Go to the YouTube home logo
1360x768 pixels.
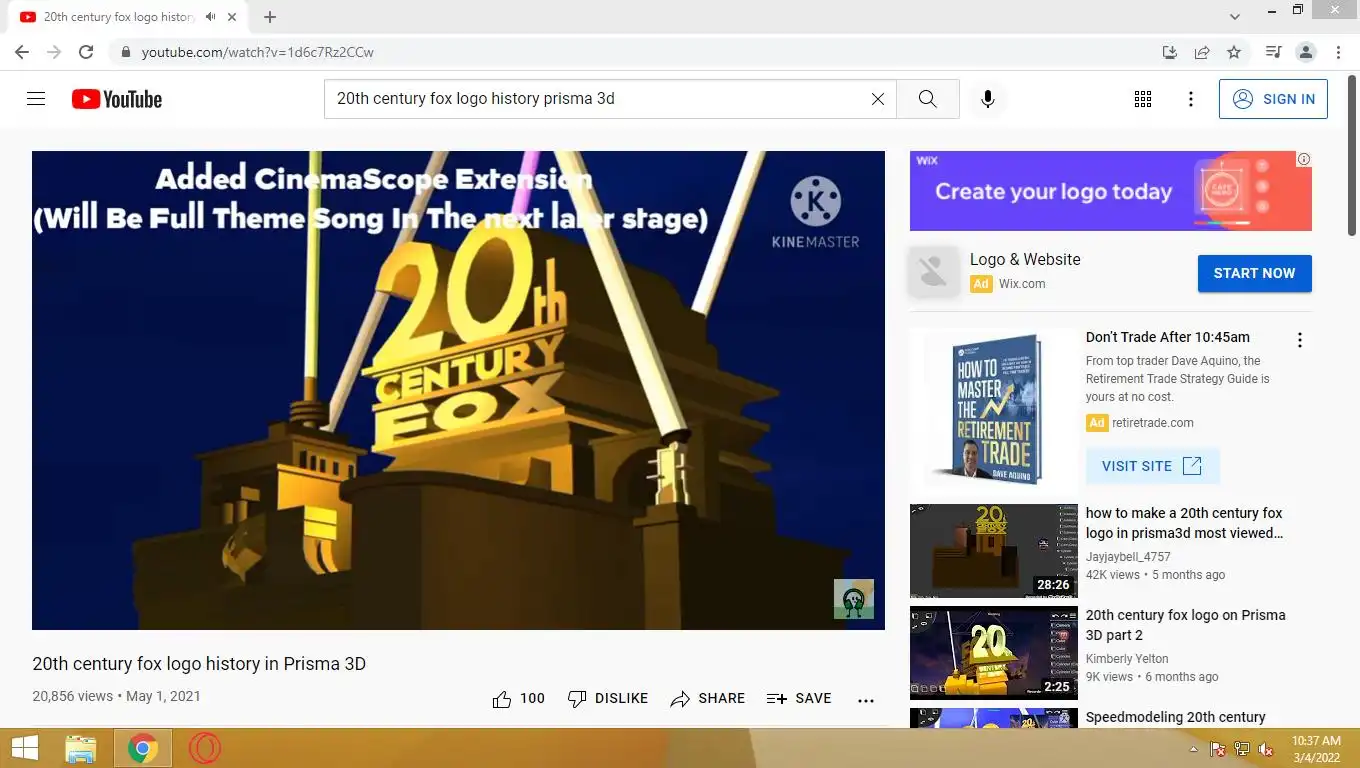[x=116, y=99]
